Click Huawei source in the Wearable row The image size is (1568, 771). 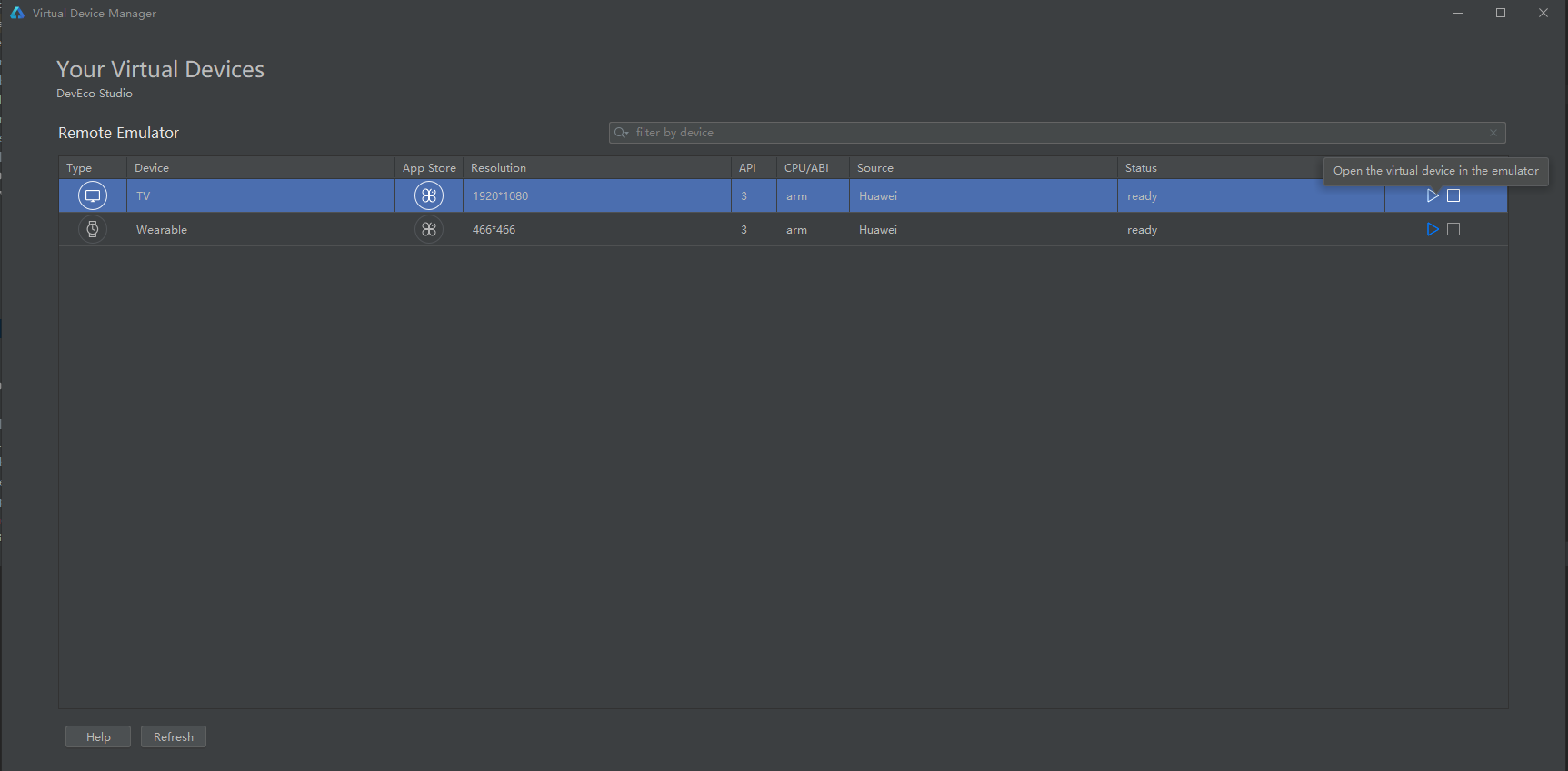(984, 229)
